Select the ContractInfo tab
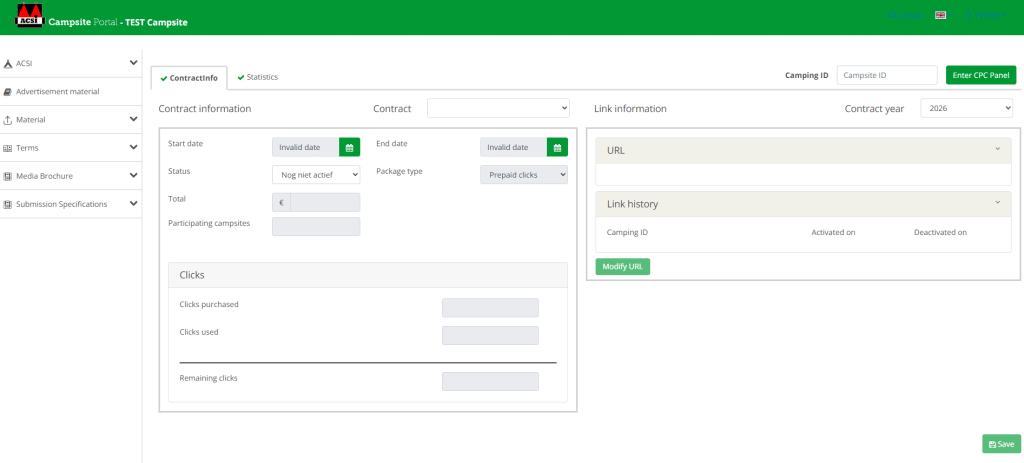The height and width of the screenshot is (463, 1024). pyautogui.click(x=188, y=78)
